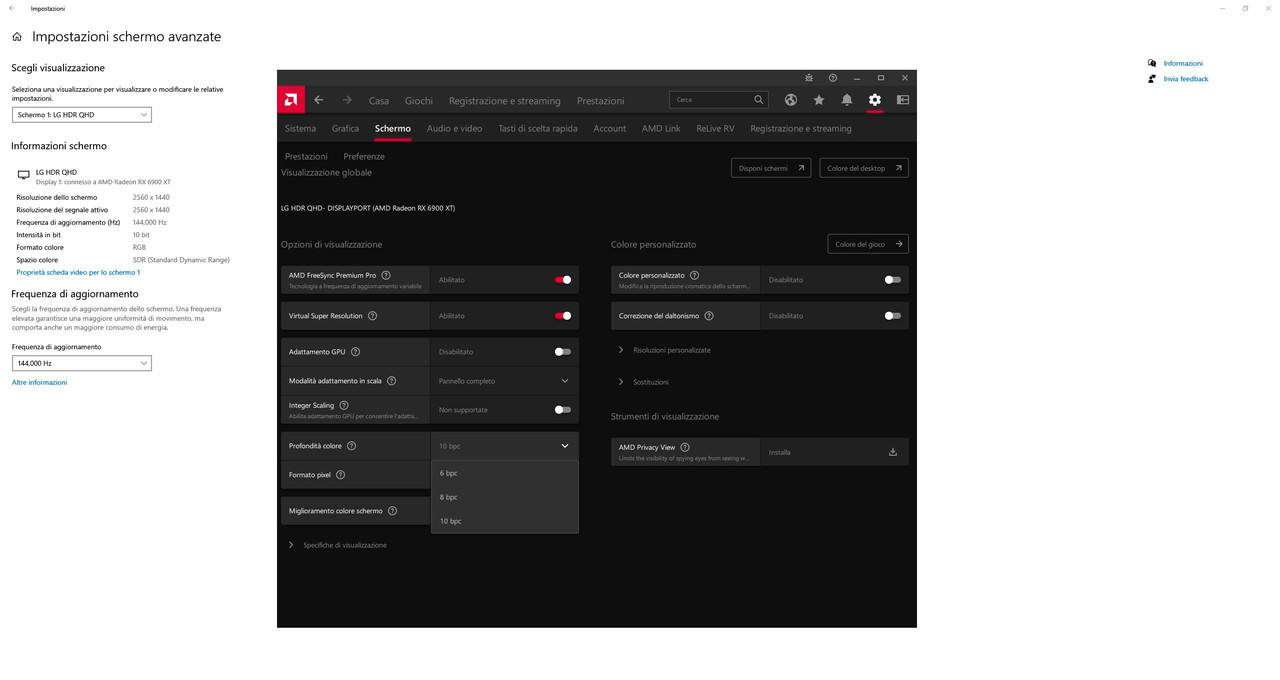Turn on Correzione del daltonismo
This screenshot has width=1280, height=680.
click(893, 316)
